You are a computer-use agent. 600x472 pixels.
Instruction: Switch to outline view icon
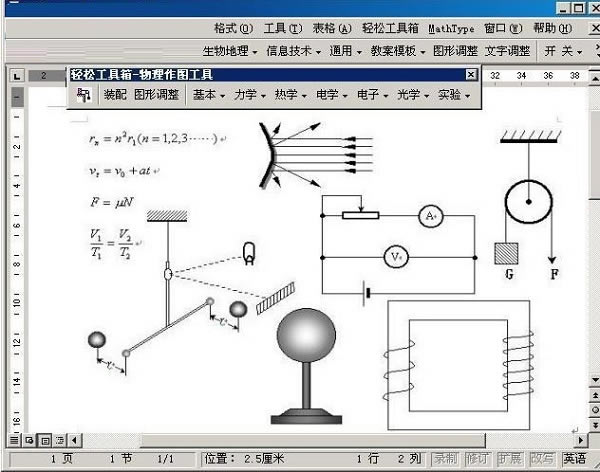pyautogui.click(x=60, y=440)
